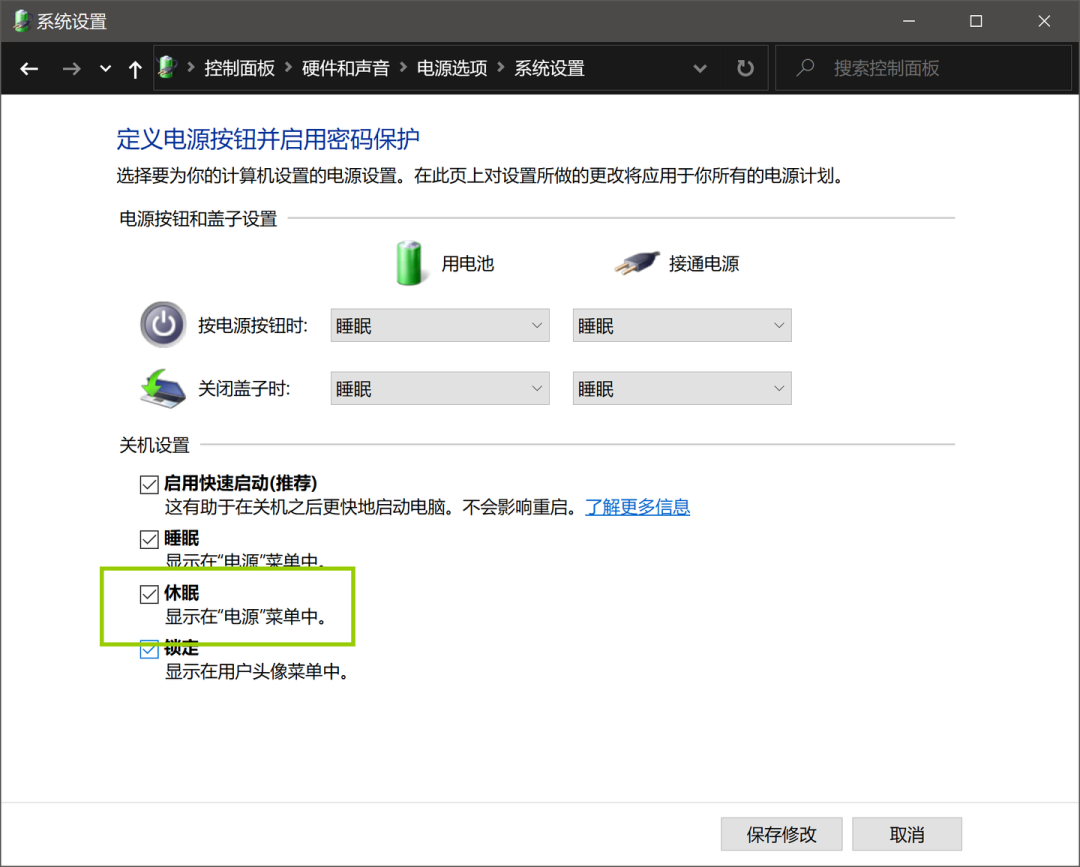This screenshot has height=867, width=1080.
Task: Click the 保存修改 button
Action: (x=781, y=835)
